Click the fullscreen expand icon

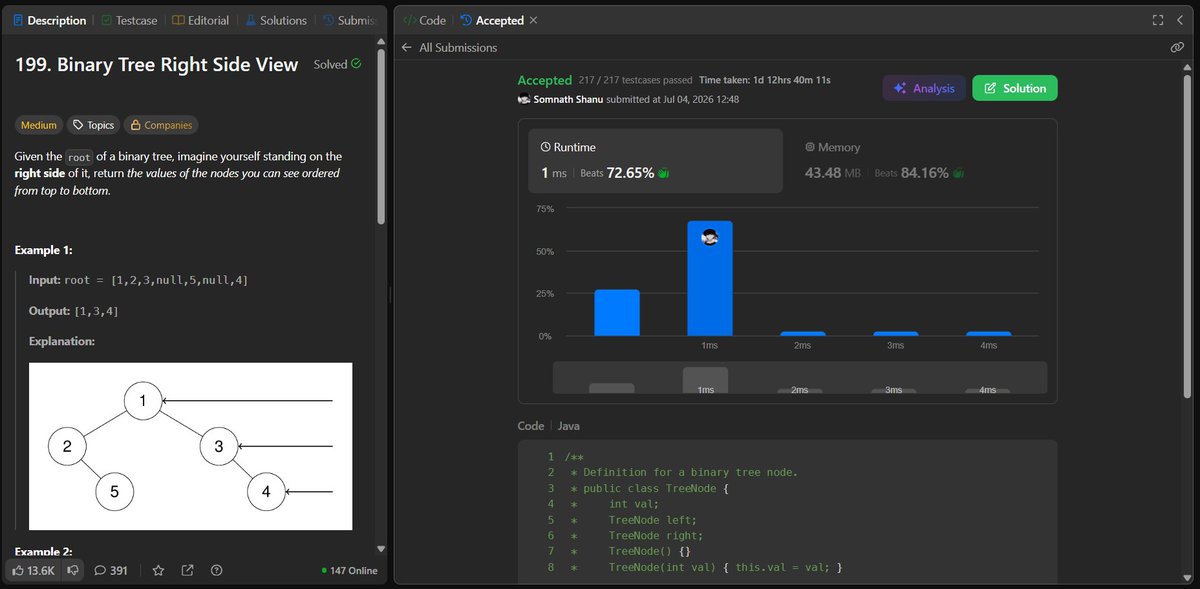tap(1158, 20)
